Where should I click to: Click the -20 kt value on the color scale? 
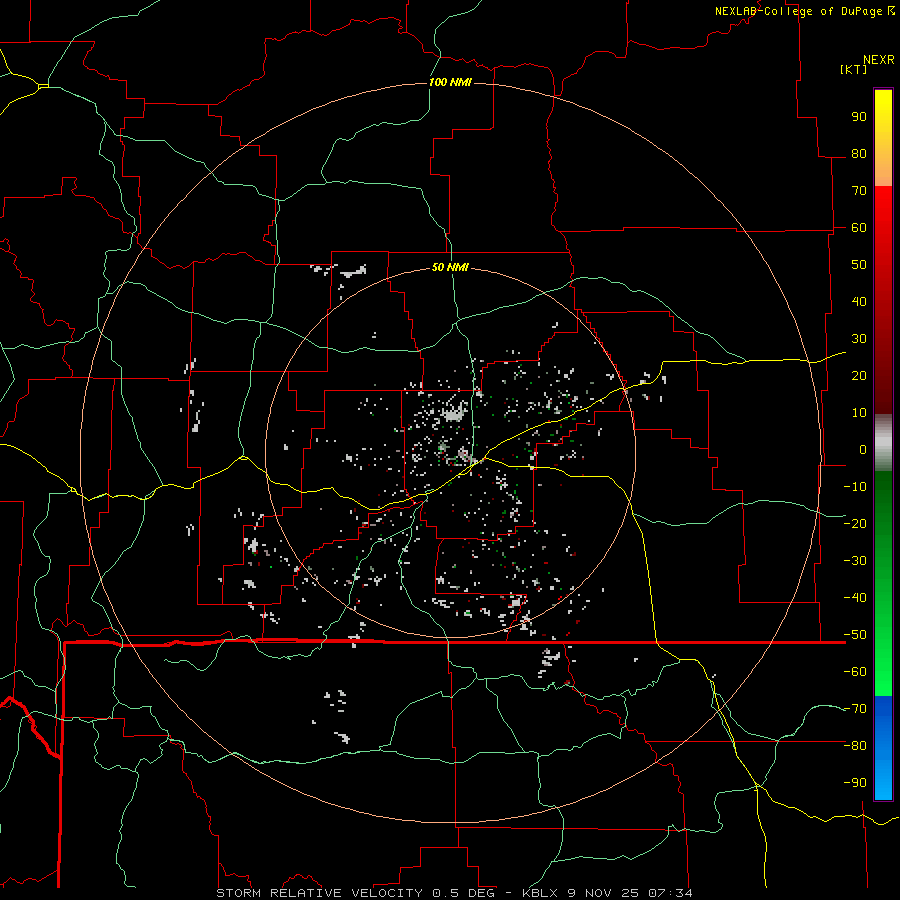855,523
